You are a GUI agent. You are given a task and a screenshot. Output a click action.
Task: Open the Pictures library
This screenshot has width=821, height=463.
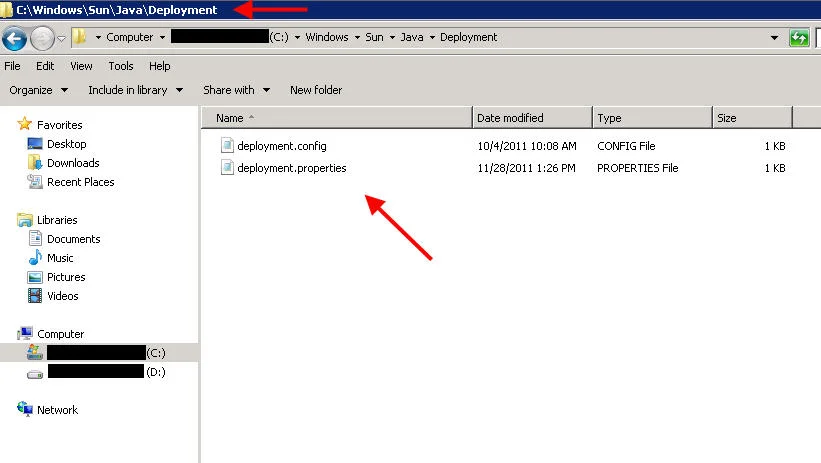click(x=66, y=277)
